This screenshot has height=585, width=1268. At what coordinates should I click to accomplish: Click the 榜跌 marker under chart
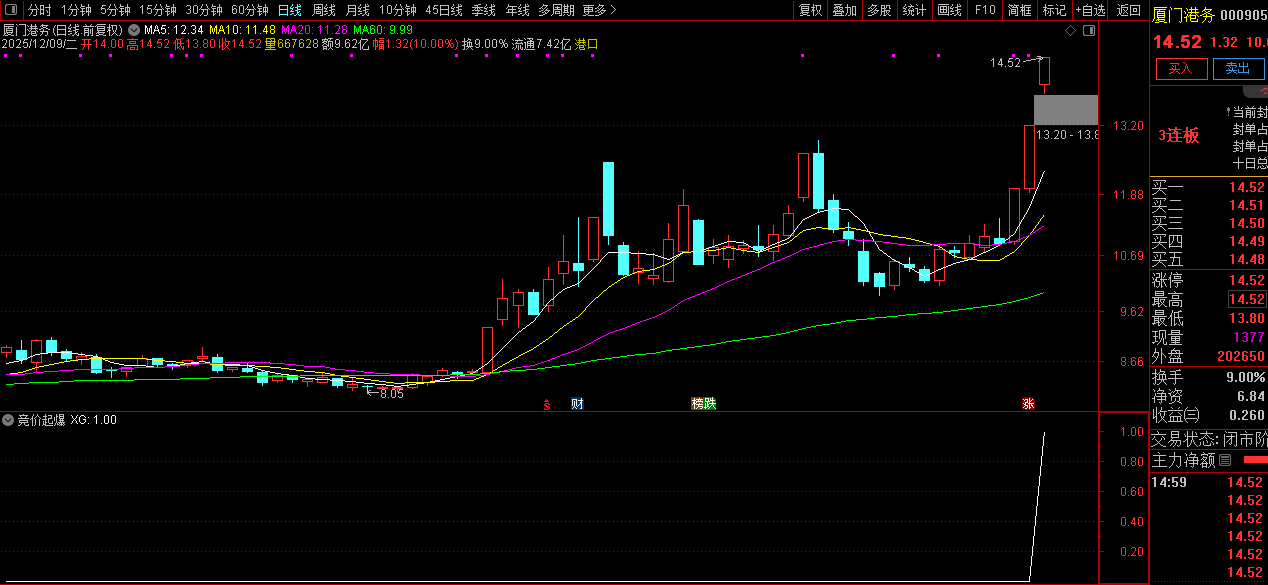(x=704, y=404)
